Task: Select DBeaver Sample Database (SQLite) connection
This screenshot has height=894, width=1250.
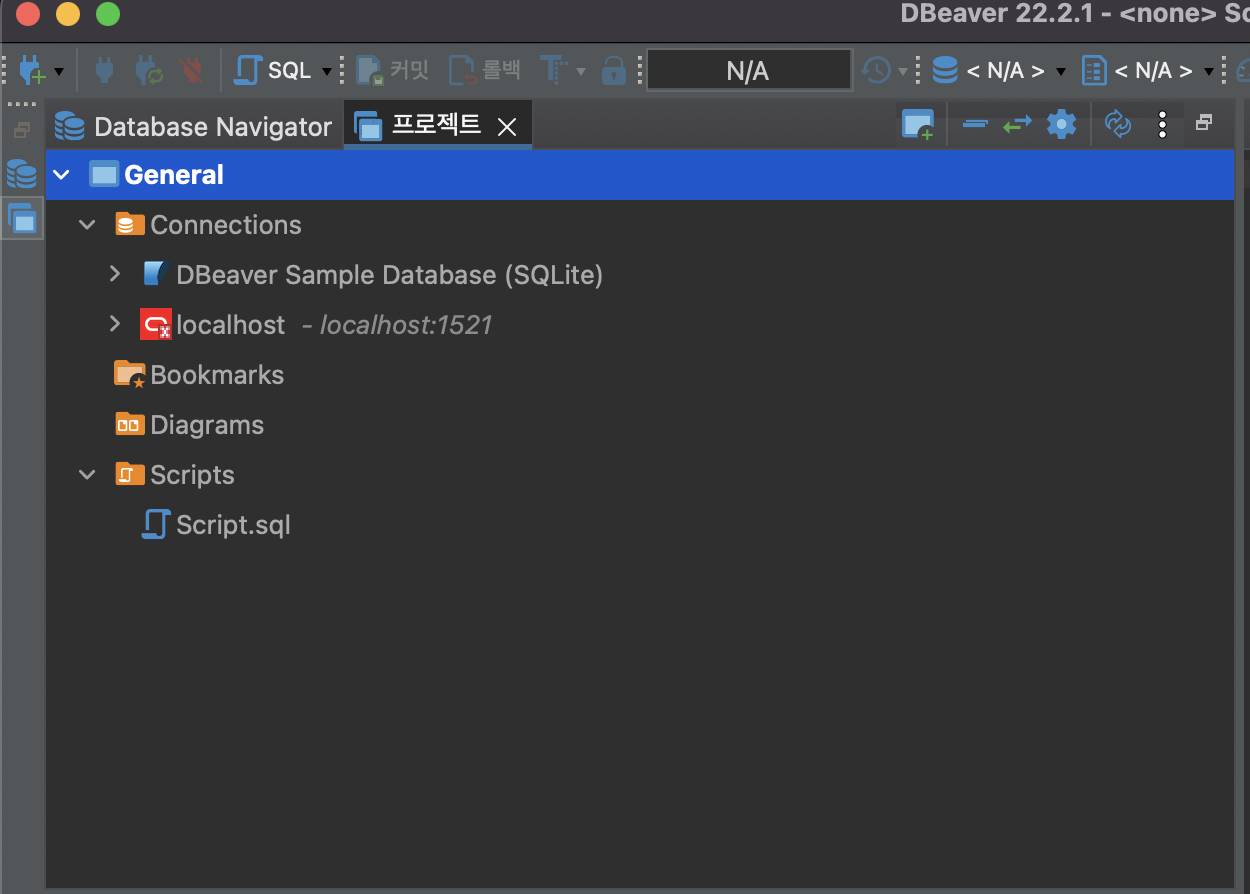Action: click(x=389, y=275)
